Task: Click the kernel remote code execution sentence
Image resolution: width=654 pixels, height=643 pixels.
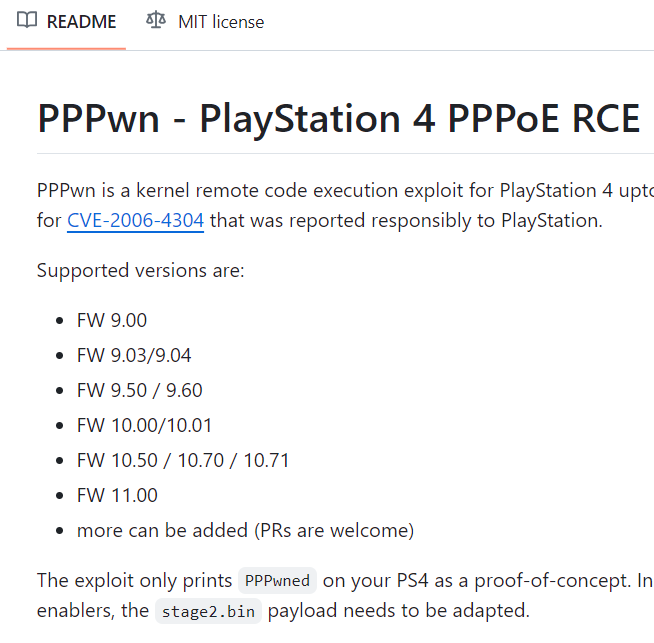Action: click(345, 191)
